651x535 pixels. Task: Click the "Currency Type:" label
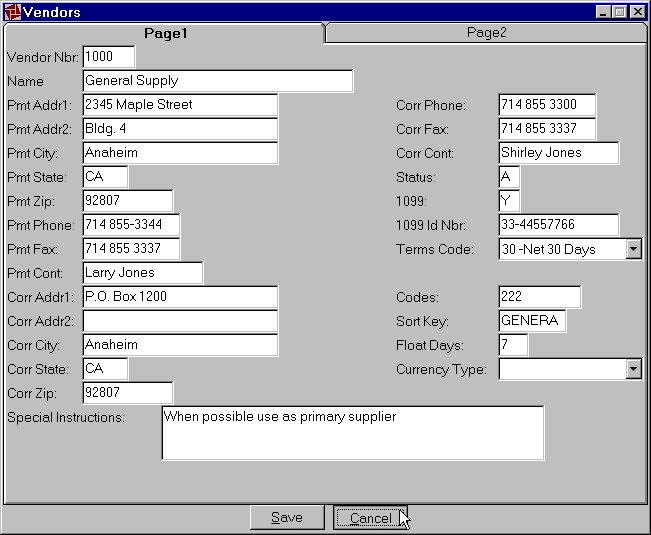tap(441, 369)
